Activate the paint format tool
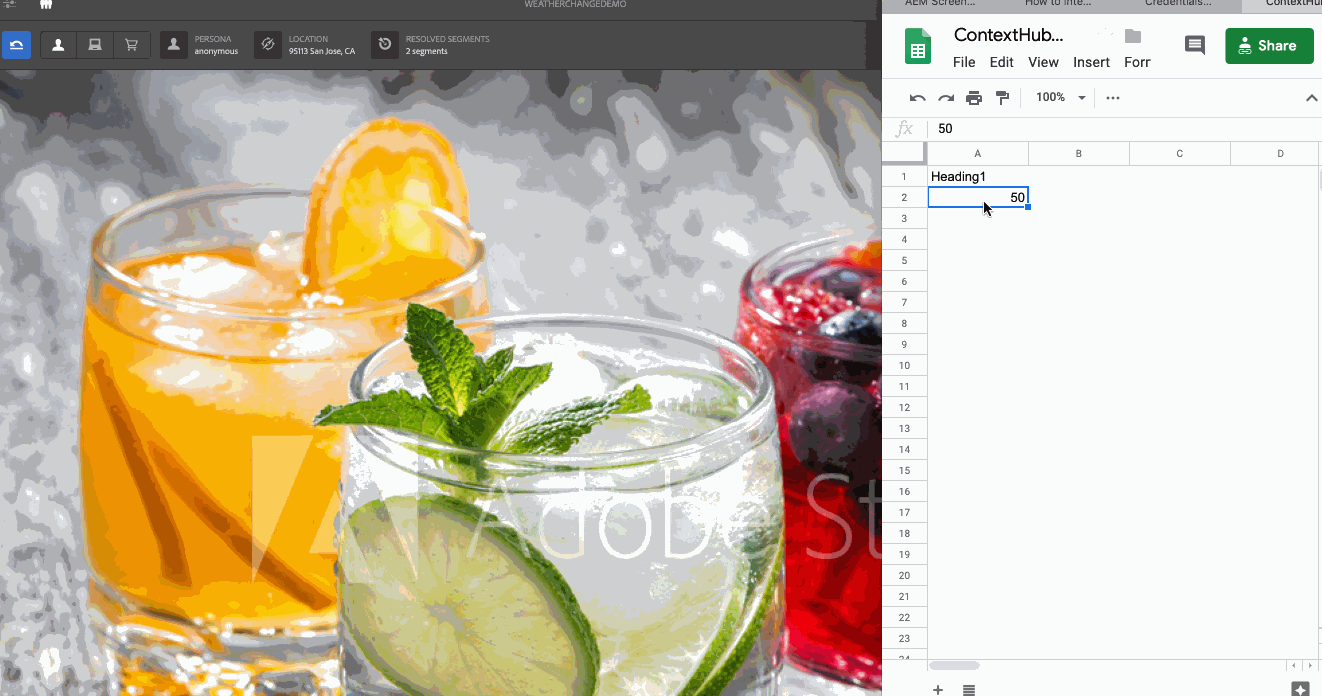The height and width of the screenshot is (696, 1322). (x=1002, y=98)
